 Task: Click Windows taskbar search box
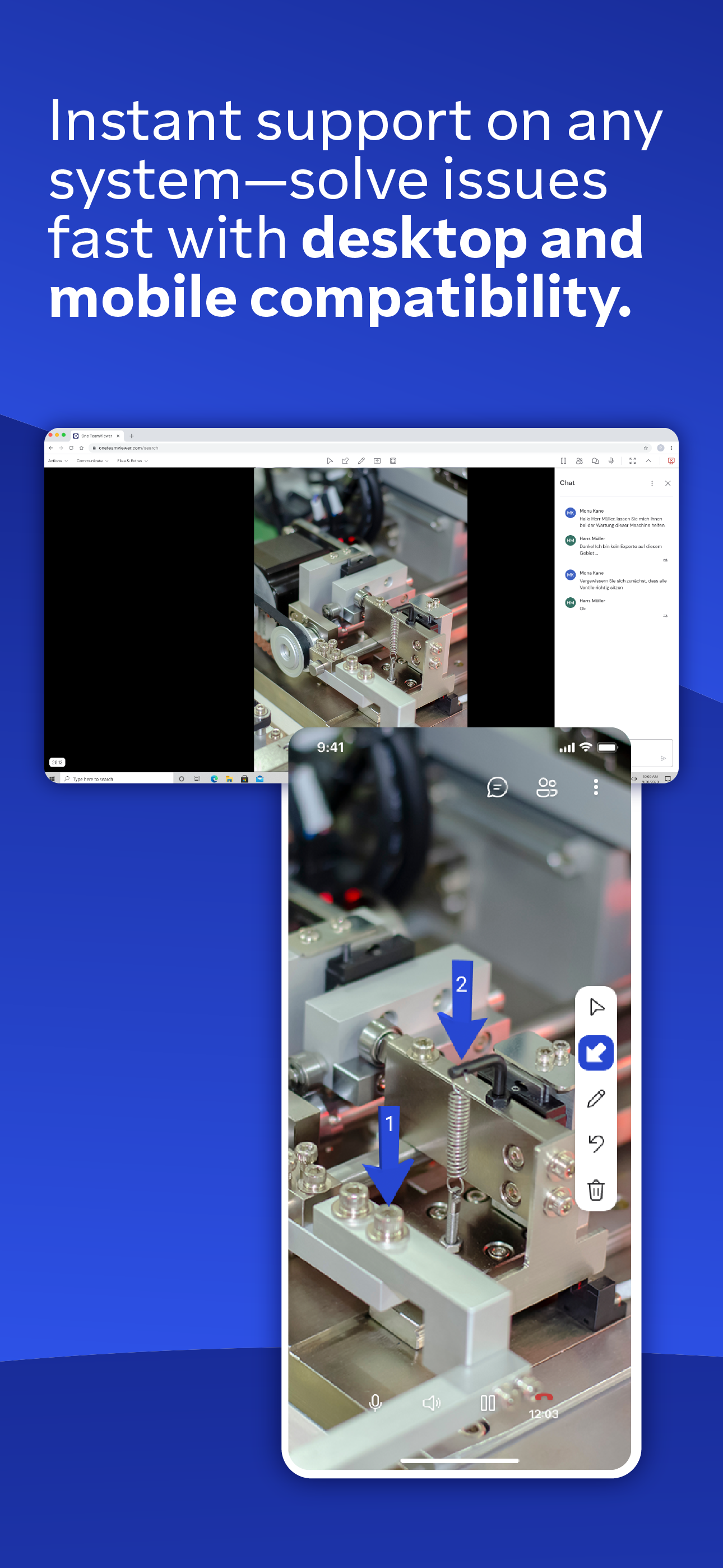[117, 778]
